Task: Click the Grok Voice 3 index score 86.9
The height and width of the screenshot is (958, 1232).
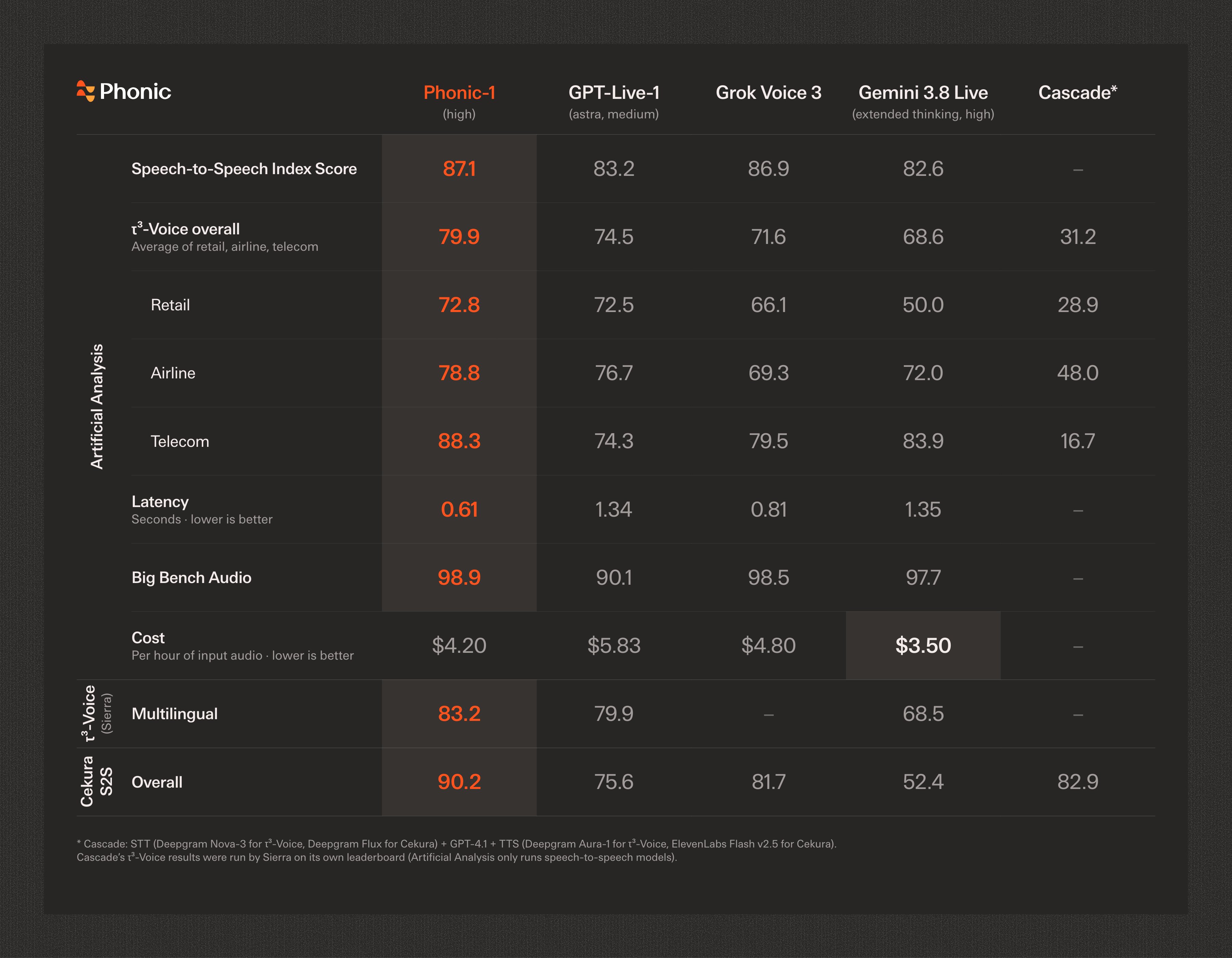Action: (x=768, y=169)
